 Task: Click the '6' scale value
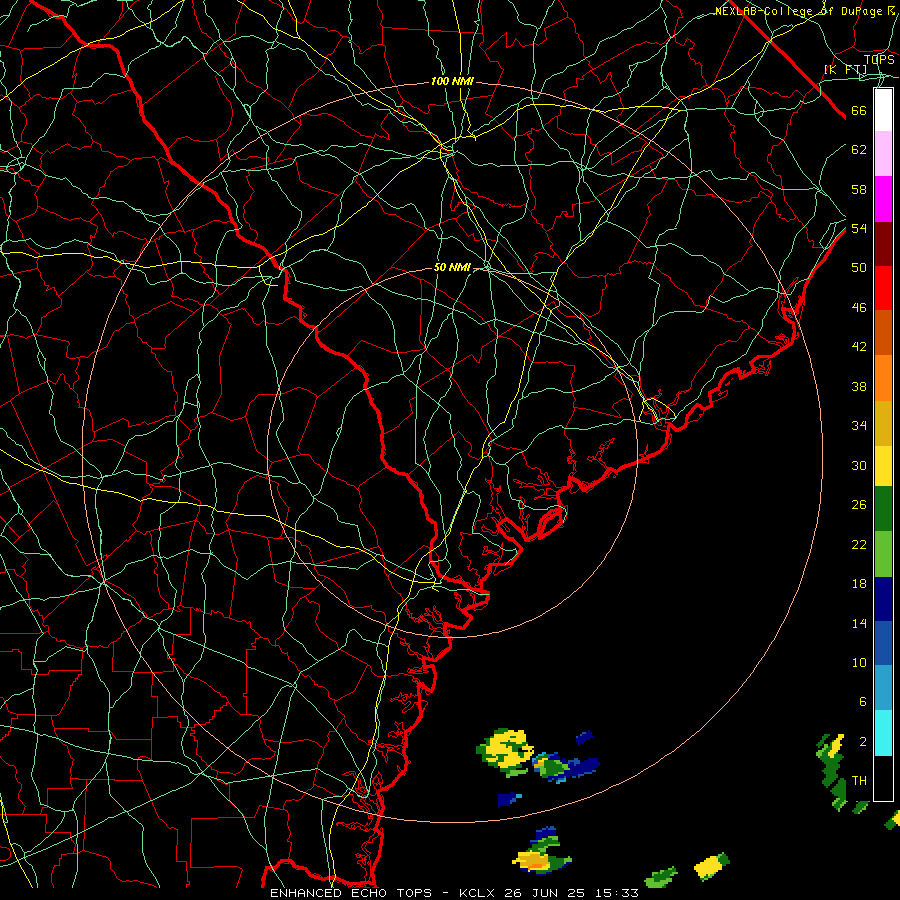(863, 702)
